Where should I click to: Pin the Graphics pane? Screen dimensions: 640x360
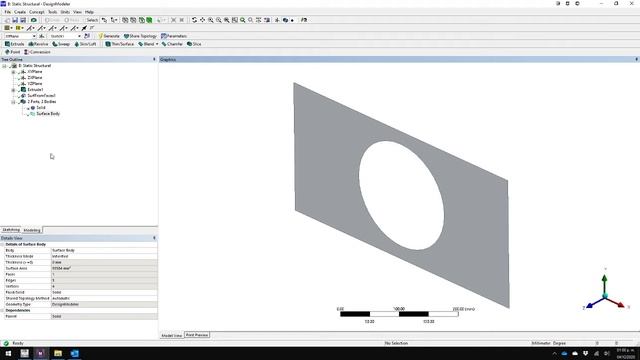636,60
